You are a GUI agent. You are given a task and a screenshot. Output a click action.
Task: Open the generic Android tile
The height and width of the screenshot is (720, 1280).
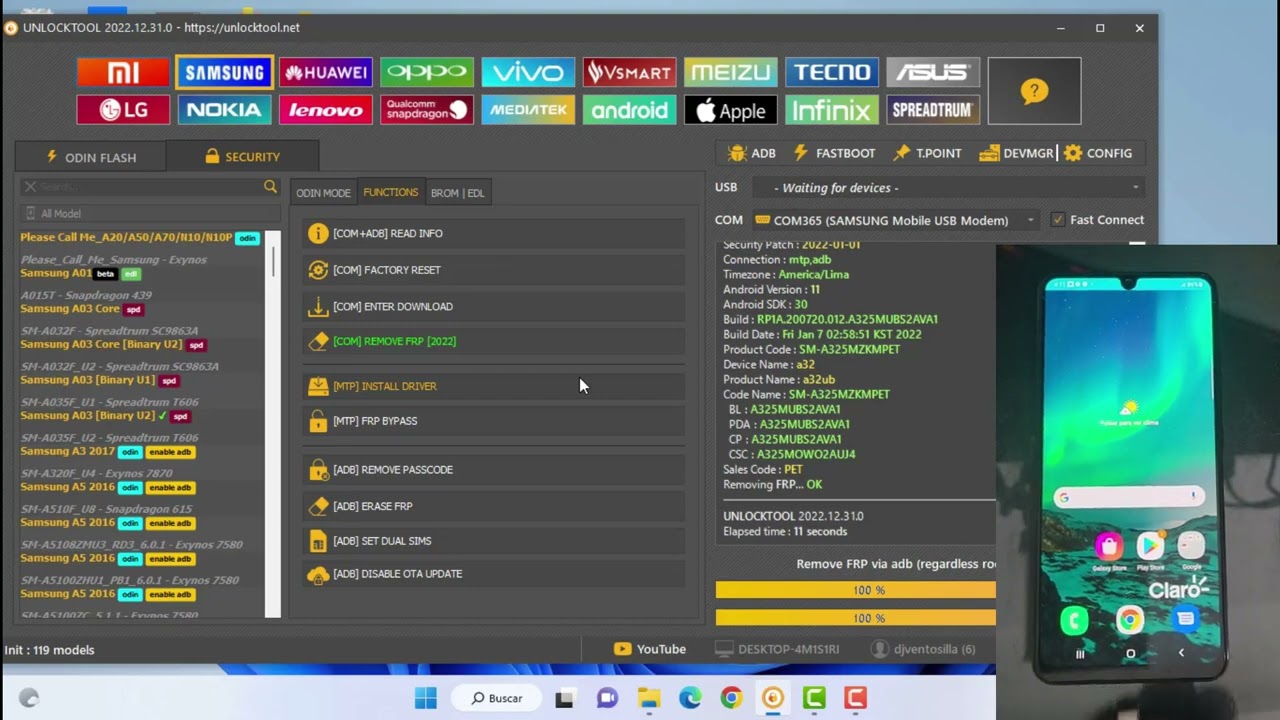pyautogui.click(x=629, y=110)
